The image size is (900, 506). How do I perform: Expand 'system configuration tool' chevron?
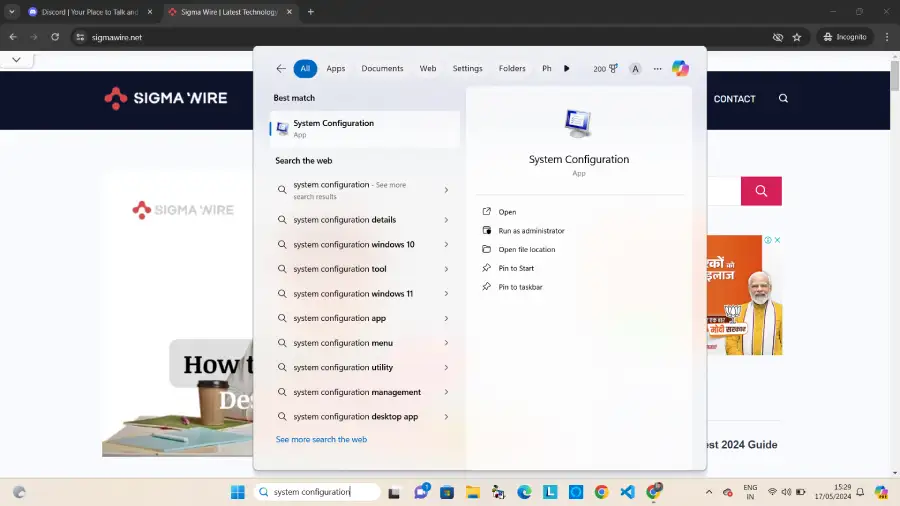(x=446, y=269)
